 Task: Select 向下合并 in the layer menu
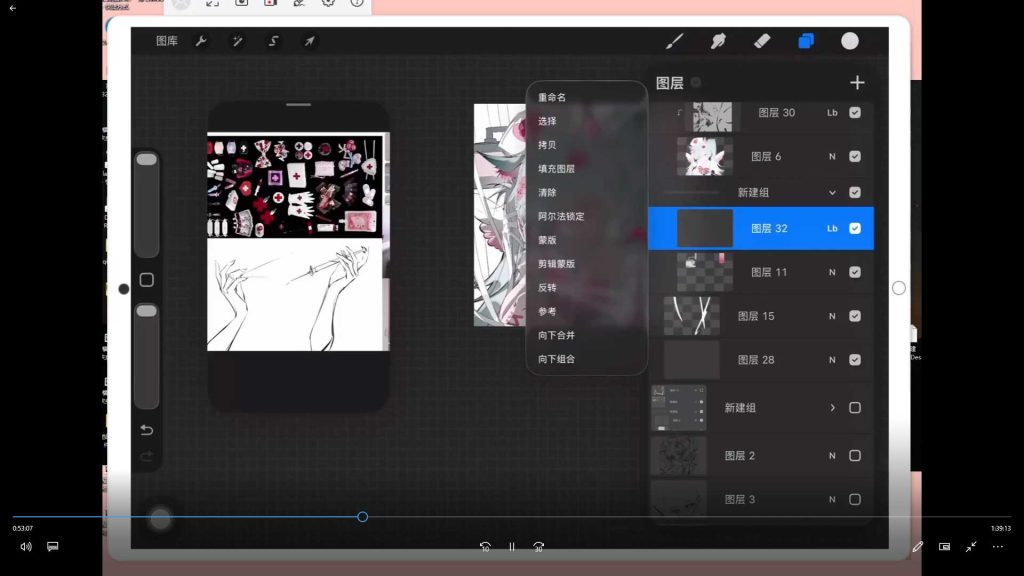[x=556, y=335]
